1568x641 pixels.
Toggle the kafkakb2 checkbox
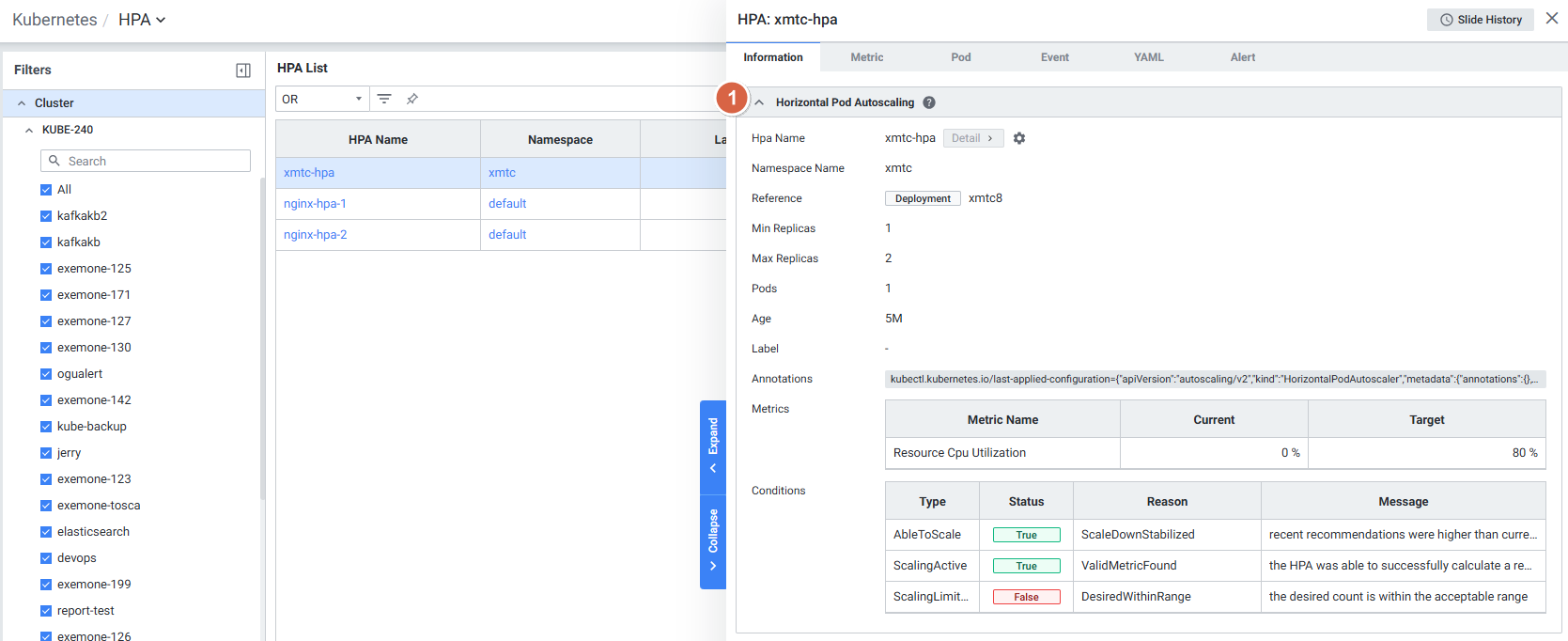46,216
